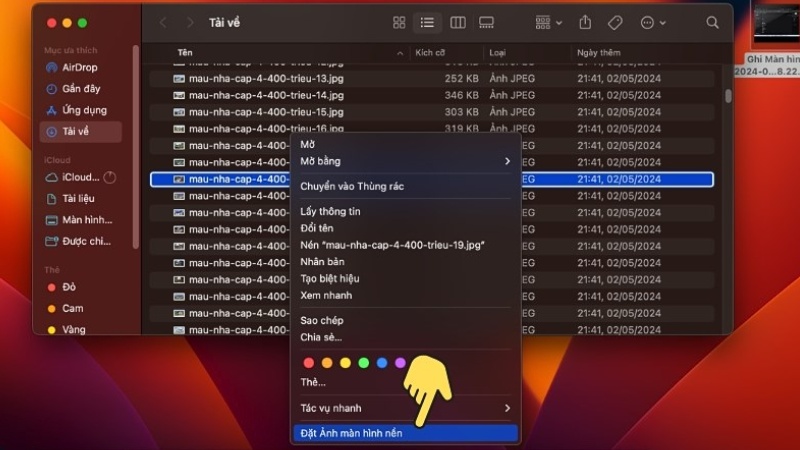Choose Đặt Ảnh màn hình nền
This screenshot has width=800, height=450.
(351, 433)
